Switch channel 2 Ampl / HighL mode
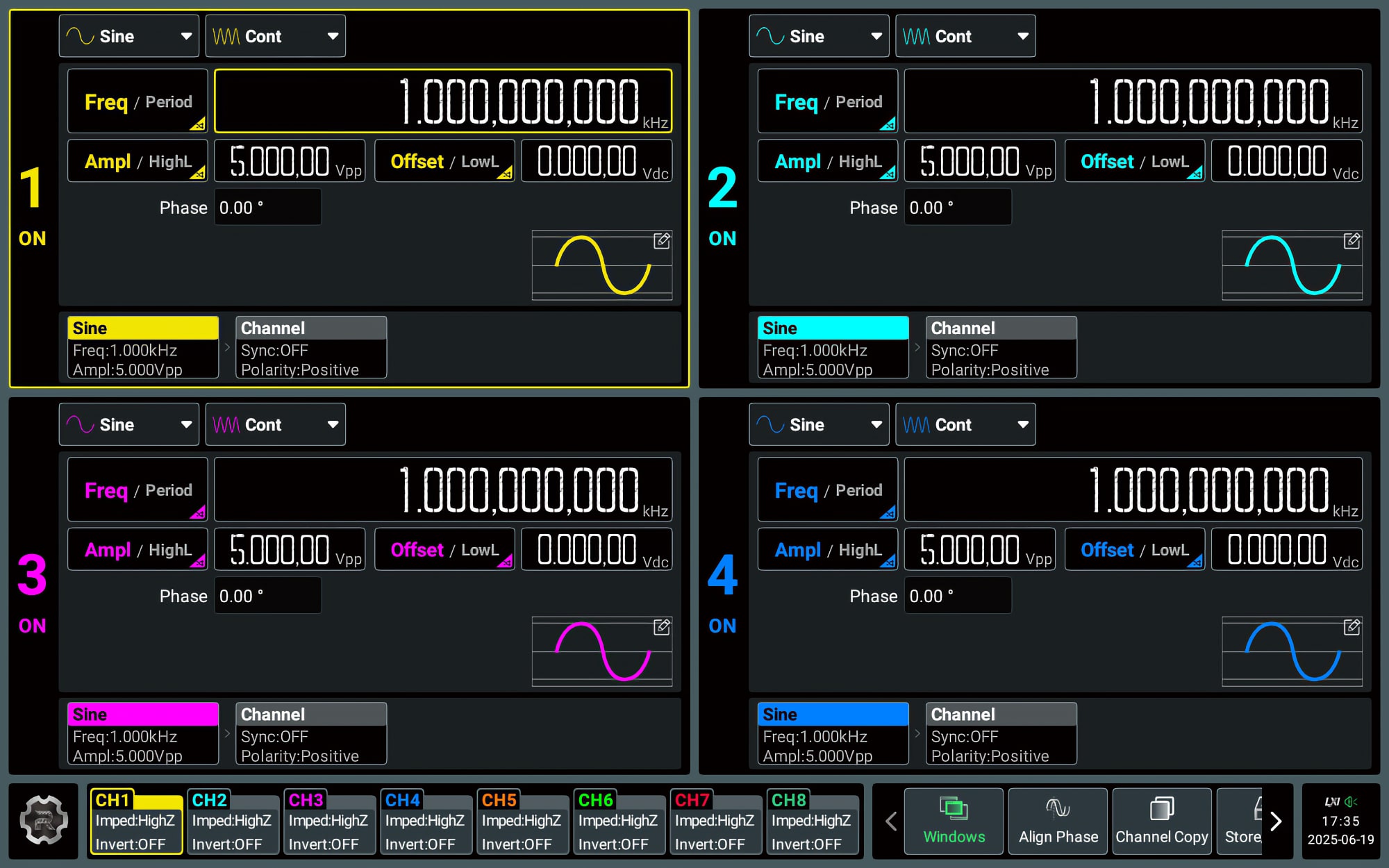Image resolution: width=1389 pixels, height=868 pixels. tap(827, 161)
